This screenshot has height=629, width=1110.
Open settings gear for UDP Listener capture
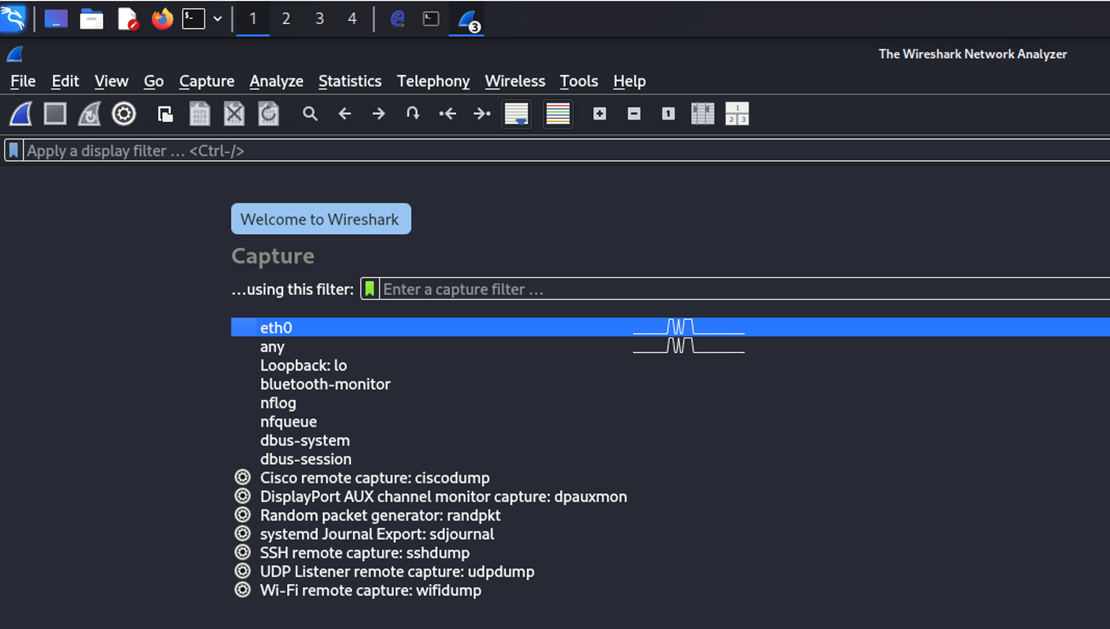pos(243,571)
